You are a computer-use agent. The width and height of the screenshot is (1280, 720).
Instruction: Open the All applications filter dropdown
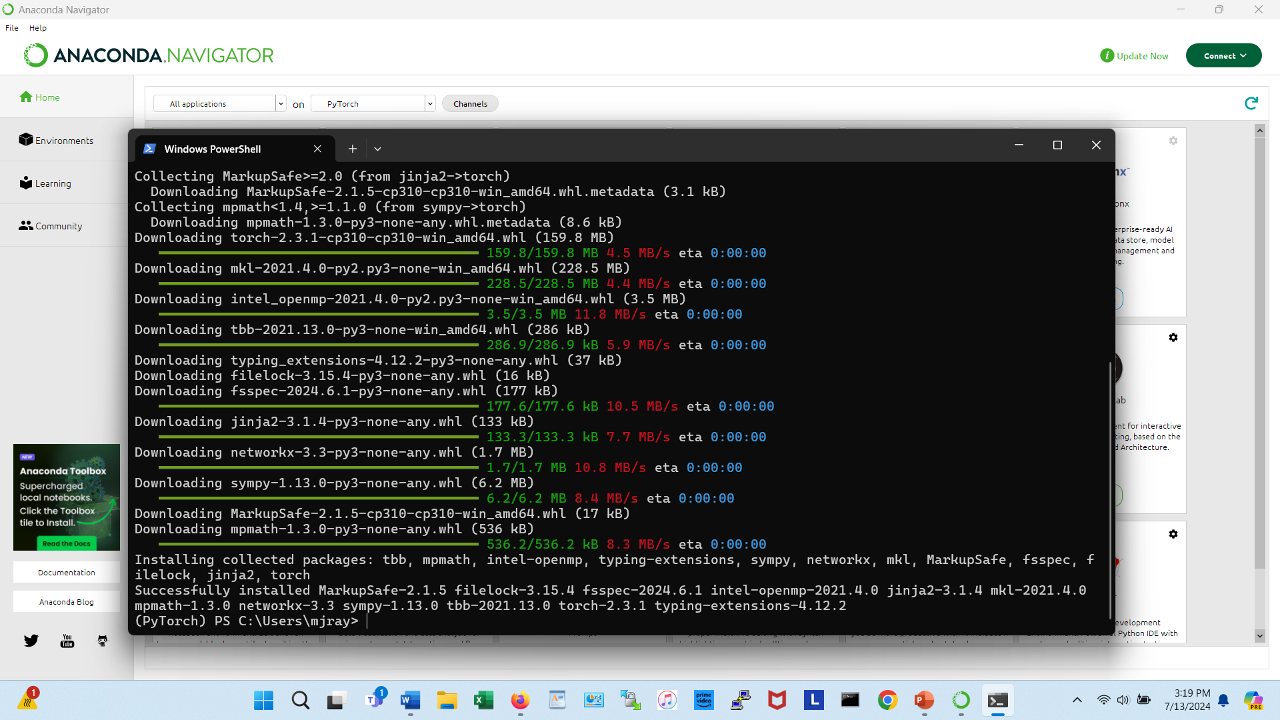point(216,103)
